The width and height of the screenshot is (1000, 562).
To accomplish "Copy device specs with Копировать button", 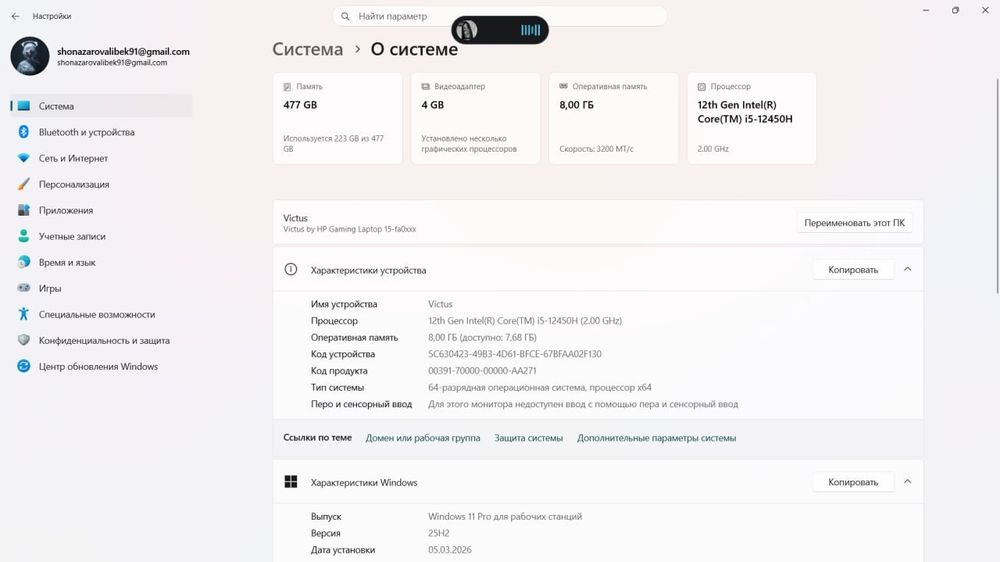I will [x=853, y=270].
